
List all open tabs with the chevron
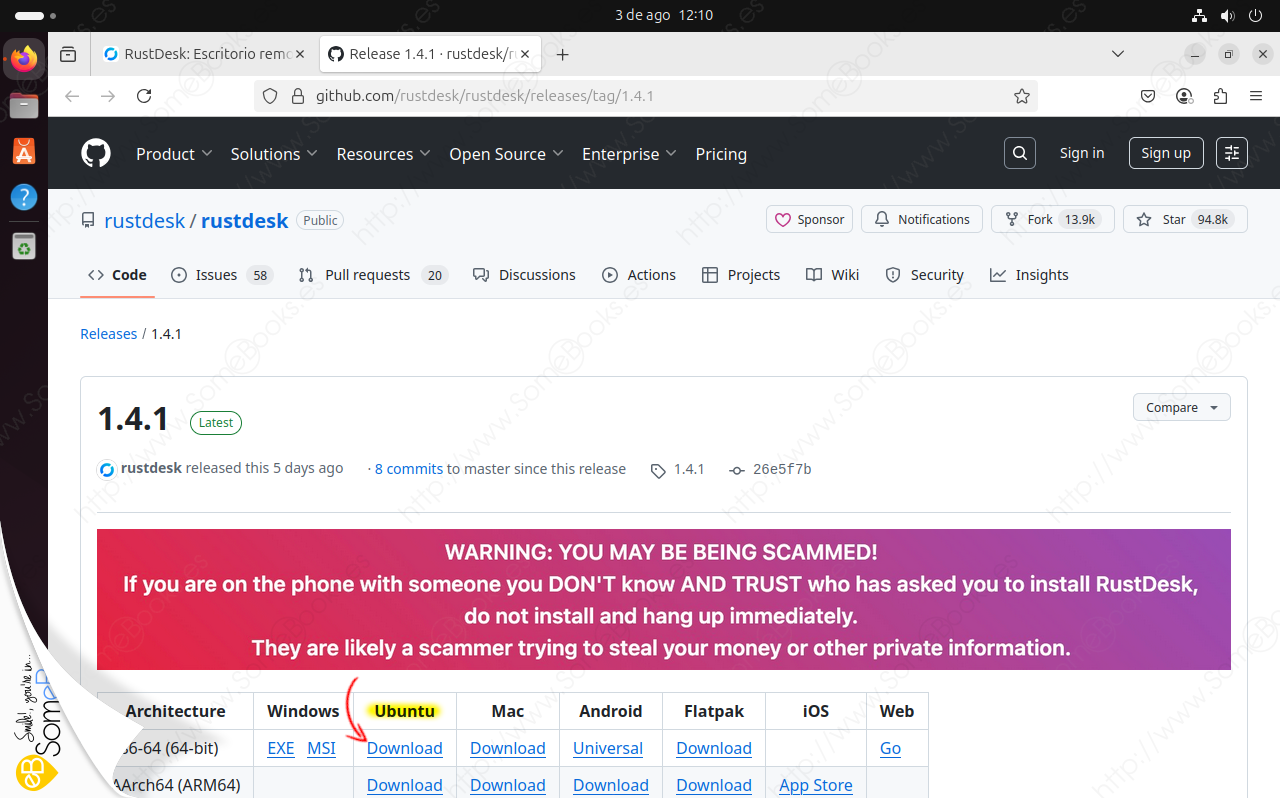pos(1118,54)
